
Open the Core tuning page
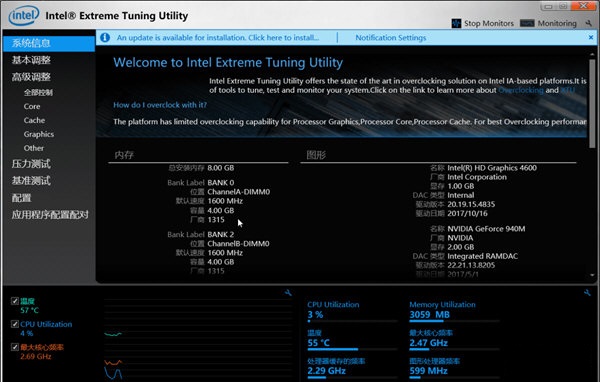[x=32, y=106]
